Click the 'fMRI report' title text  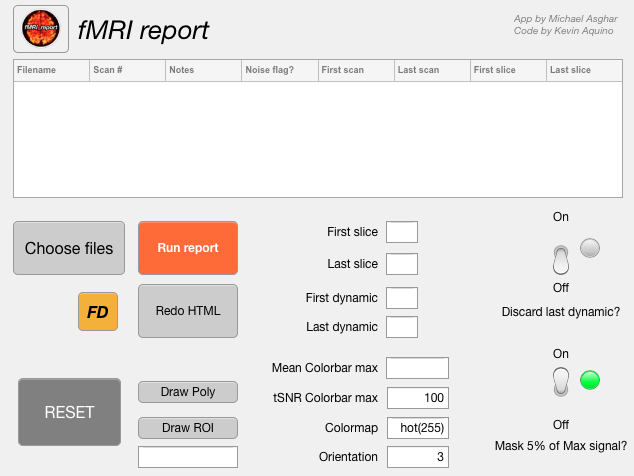click(143, 30)
